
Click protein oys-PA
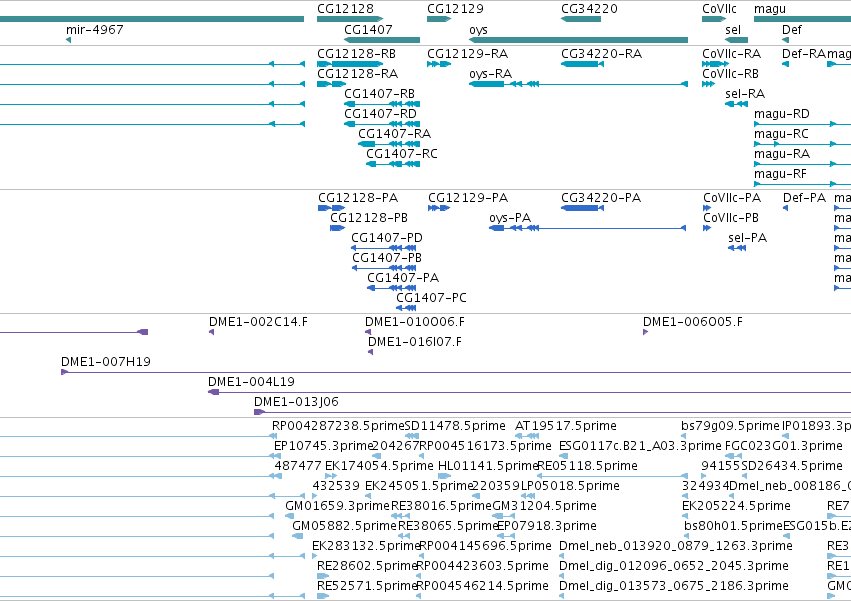[x=588, y=228]
